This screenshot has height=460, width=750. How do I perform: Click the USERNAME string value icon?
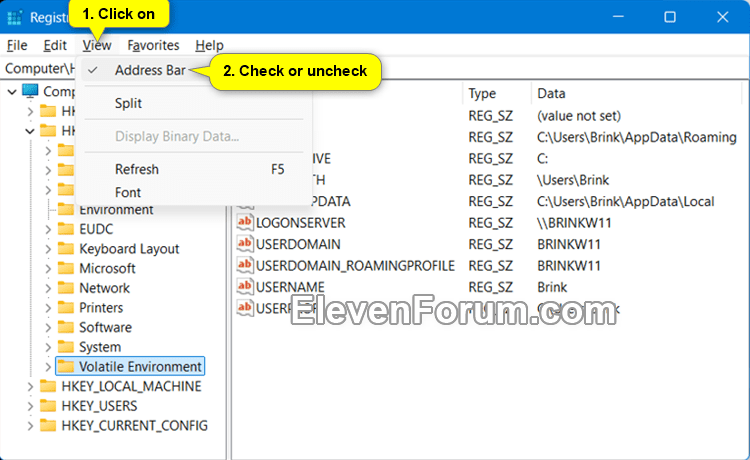[x=245, y=287]
